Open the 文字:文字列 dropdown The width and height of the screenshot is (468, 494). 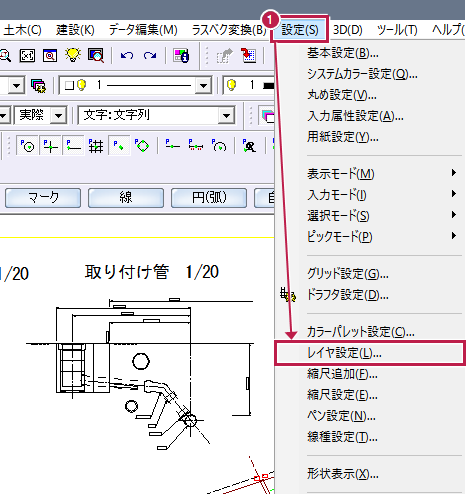coord(226,116)
